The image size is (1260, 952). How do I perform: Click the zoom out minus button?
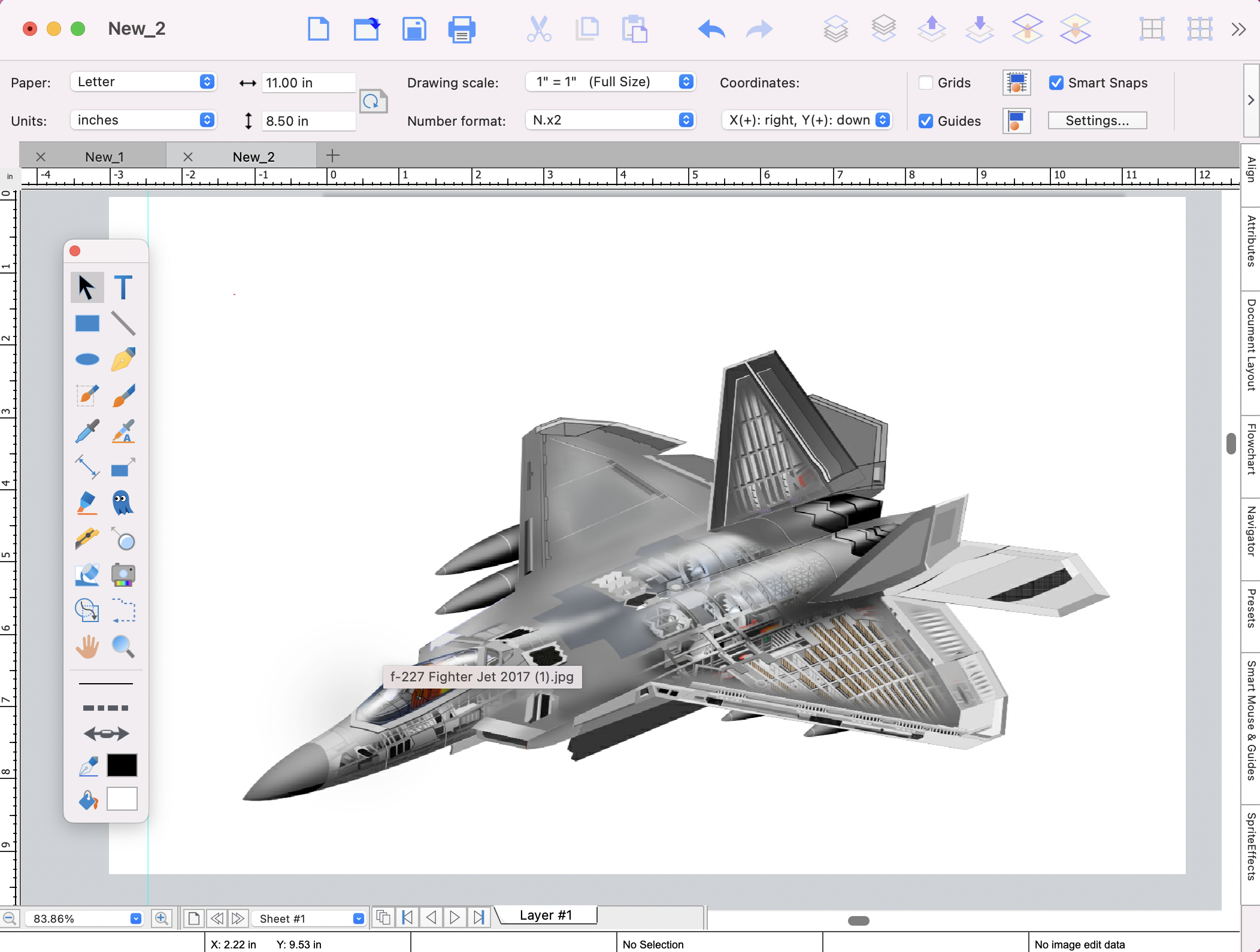coord(10,918)
